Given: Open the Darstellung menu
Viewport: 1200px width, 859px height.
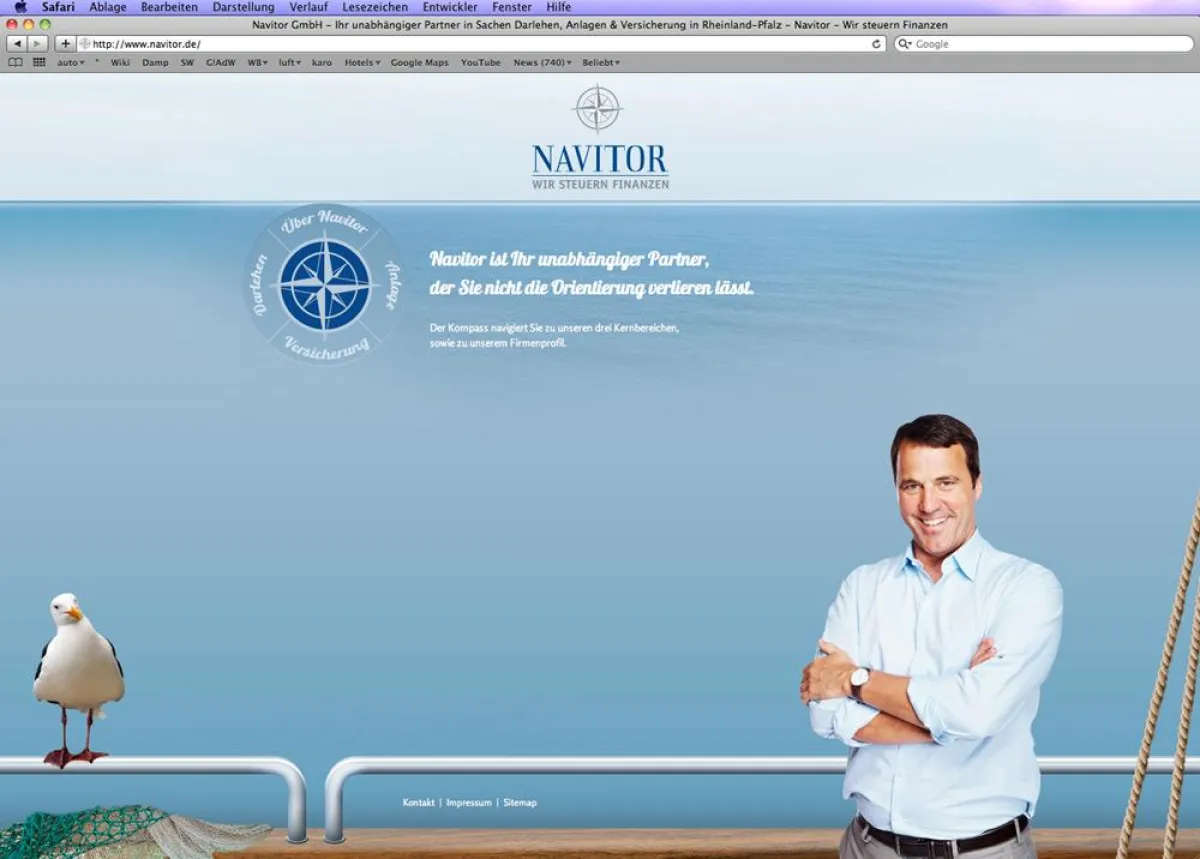Looking at the screenshot, I should [243, 7].
